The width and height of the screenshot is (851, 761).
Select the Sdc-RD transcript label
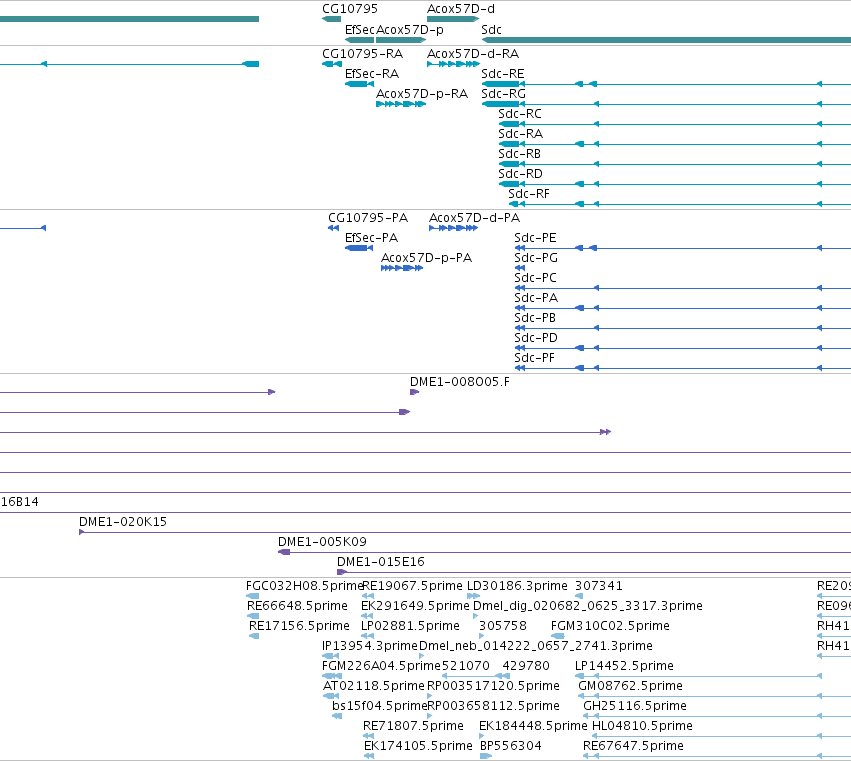[520, 174]
